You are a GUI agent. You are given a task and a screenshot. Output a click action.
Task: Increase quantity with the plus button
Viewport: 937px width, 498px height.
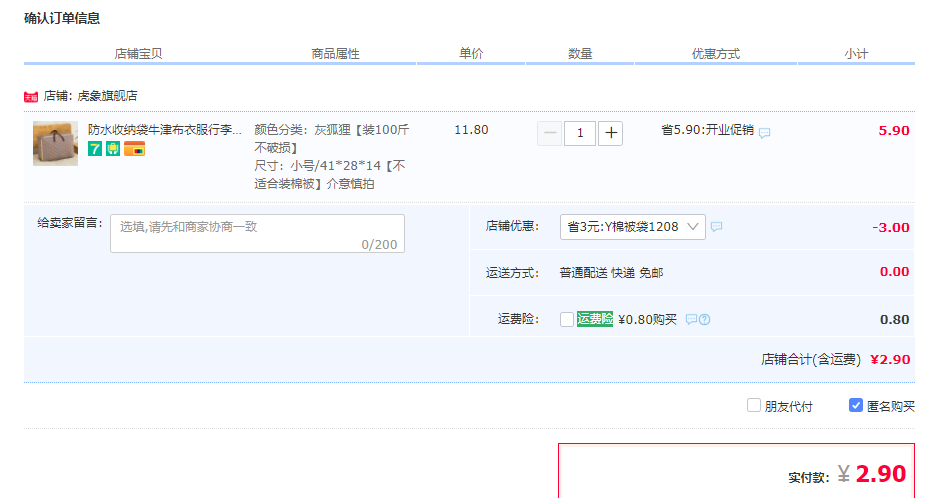[610, 133]
